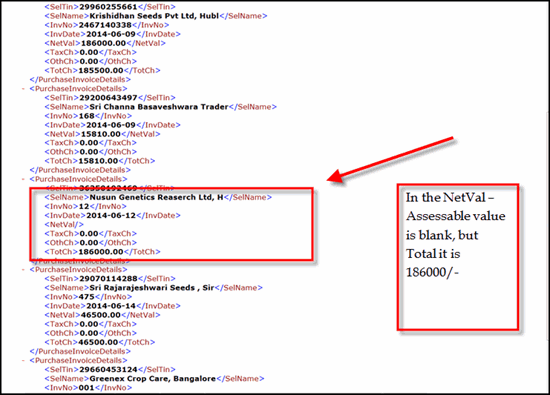This screenshot has width=550, height=395.
Task: Click the NetVal assessable value note box
Action: 458,257
